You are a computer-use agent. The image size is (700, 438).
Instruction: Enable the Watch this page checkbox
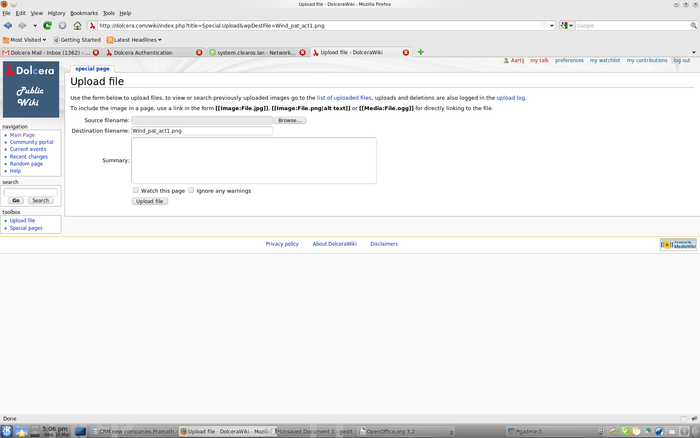click(136, 190)
